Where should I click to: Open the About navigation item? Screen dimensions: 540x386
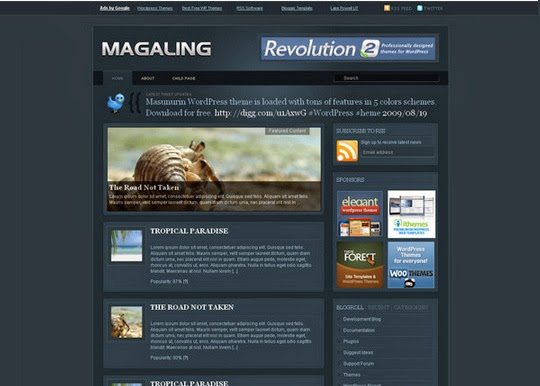[x=148, y=78]
